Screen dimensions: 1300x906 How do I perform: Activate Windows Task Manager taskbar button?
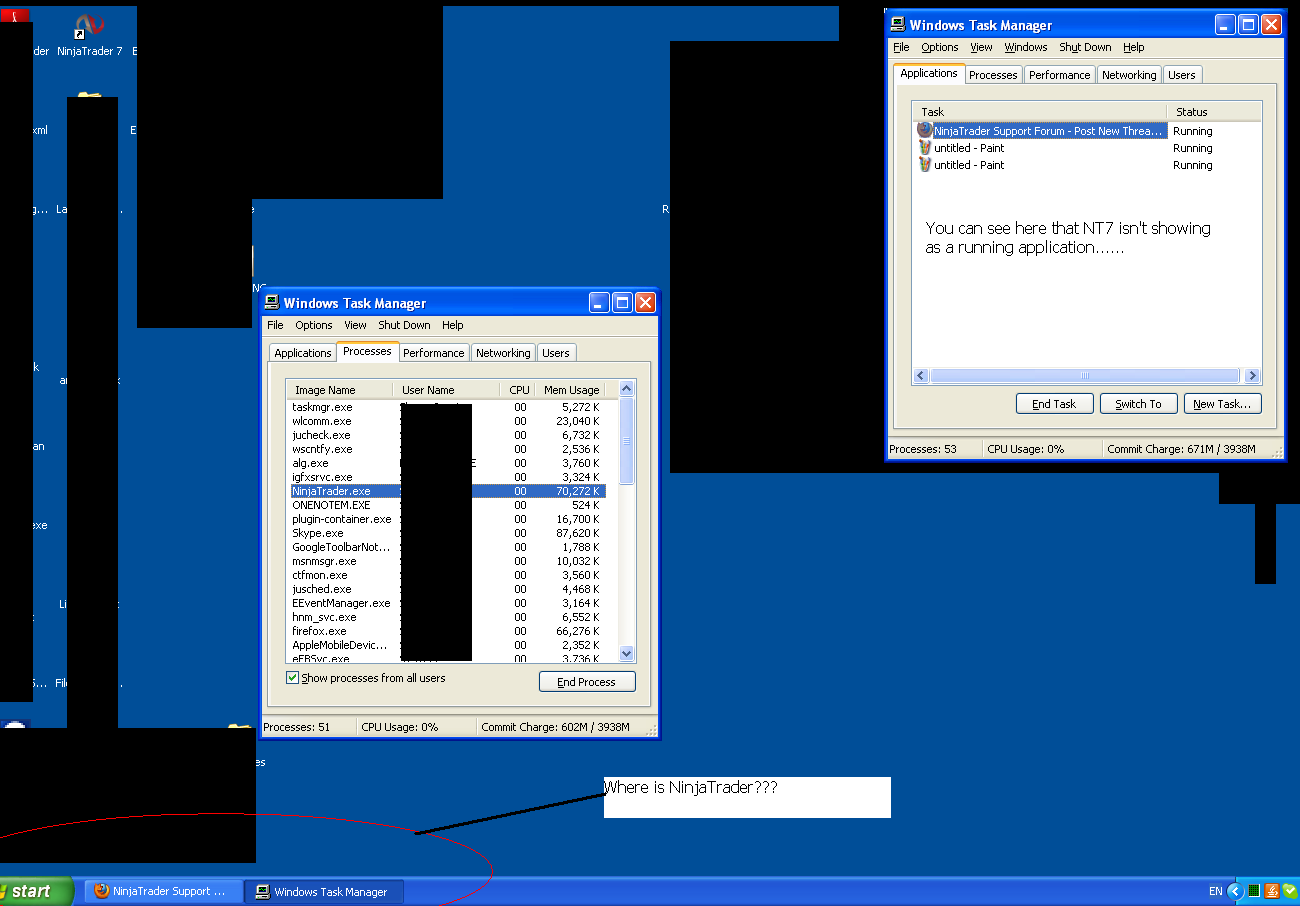[324, 891]
